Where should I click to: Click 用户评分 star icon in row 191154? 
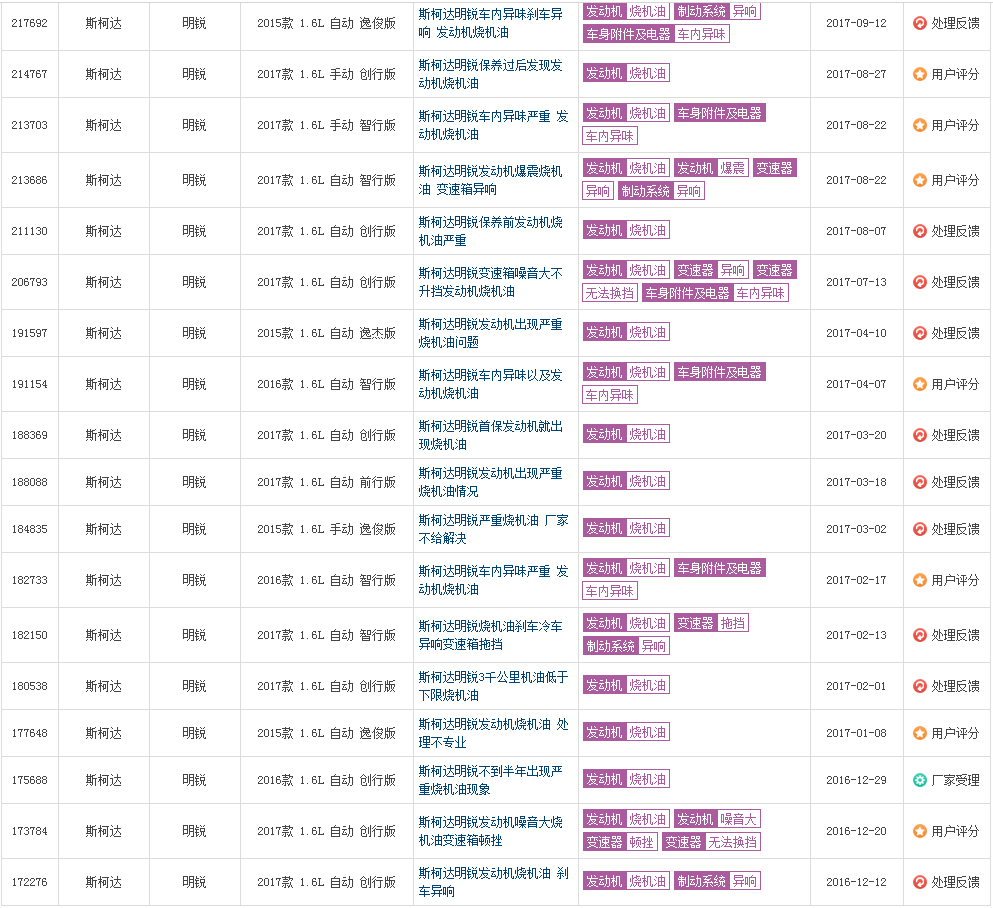pyautogui.click(x=920, y=384)
